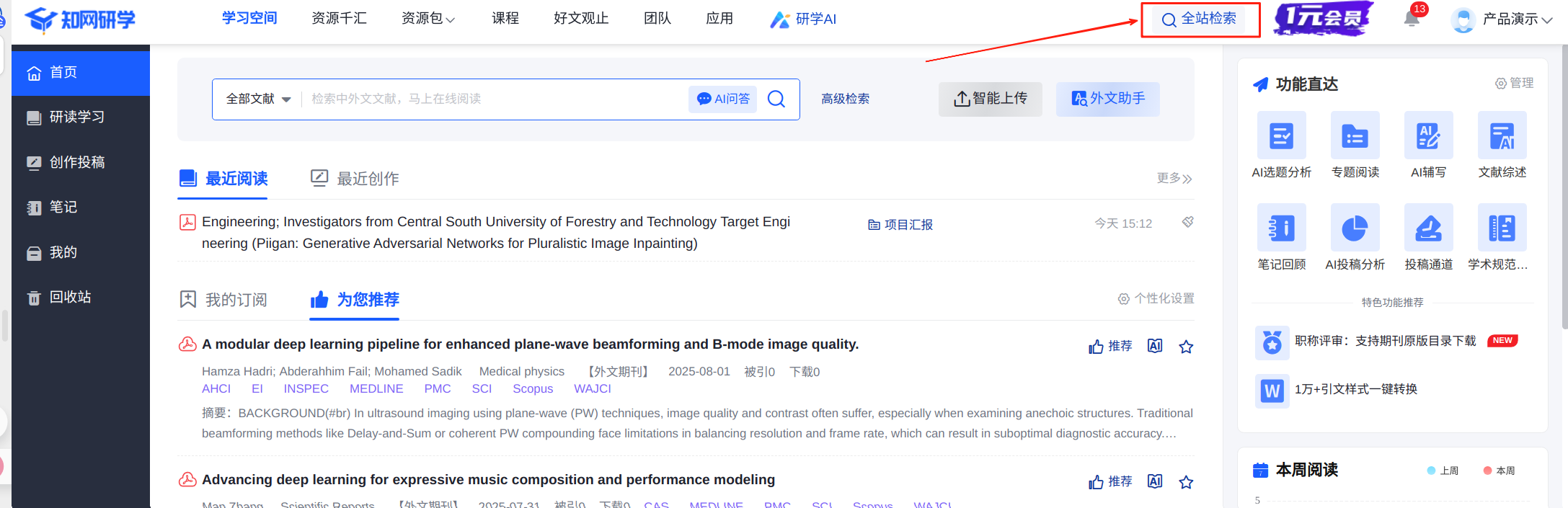Open AI reading for first recommended article
This screenshot has width=1568, height=508.
[1155, 346]
